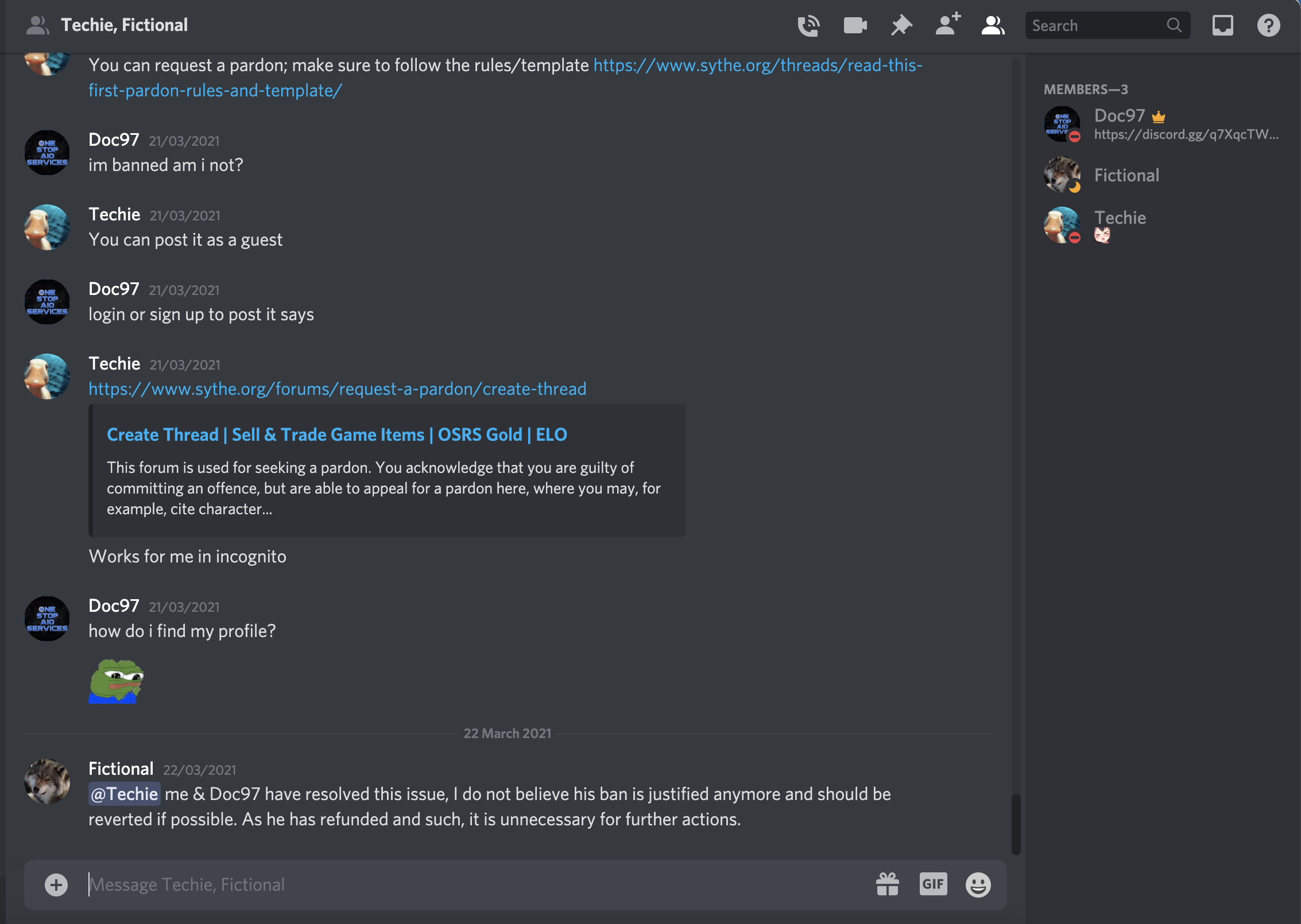Image resolution: width=1301 pixels, height=924 pixels.
Task: Click the Search field
Action: click(x=1097, y=26)
